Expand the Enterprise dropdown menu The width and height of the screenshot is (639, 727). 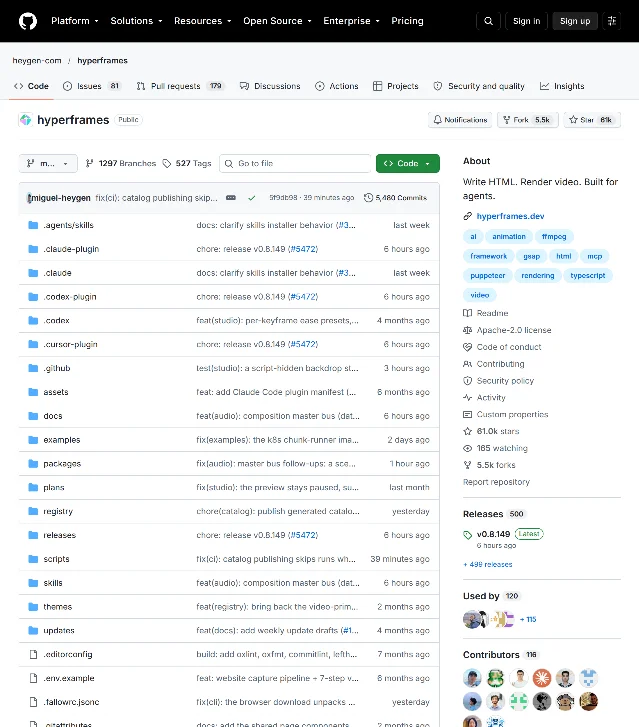(351, 21)
